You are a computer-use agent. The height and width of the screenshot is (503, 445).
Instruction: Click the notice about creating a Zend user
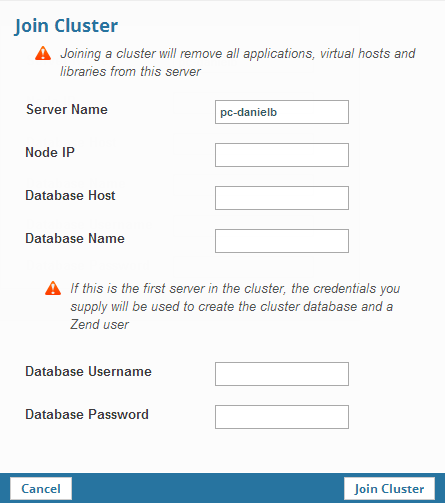point(235,306)
